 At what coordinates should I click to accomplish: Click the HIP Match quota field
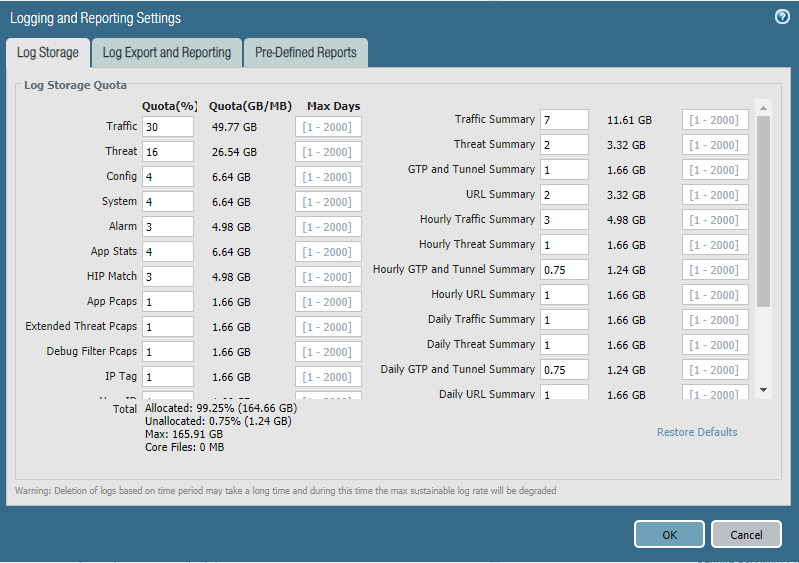click(167, 277)
